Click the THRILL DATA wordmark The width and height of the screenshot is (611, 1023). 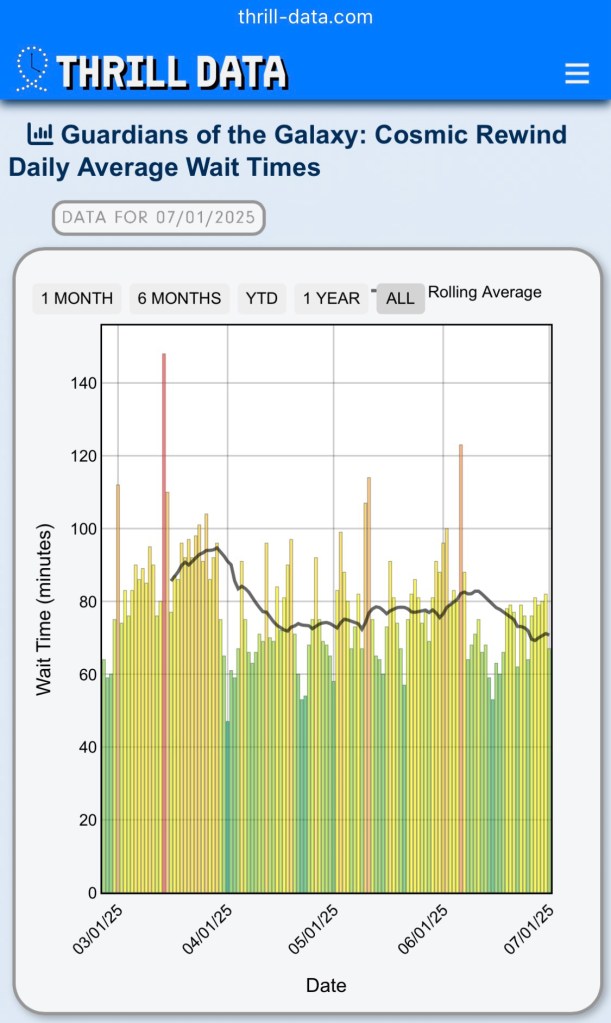coord(171,72)
